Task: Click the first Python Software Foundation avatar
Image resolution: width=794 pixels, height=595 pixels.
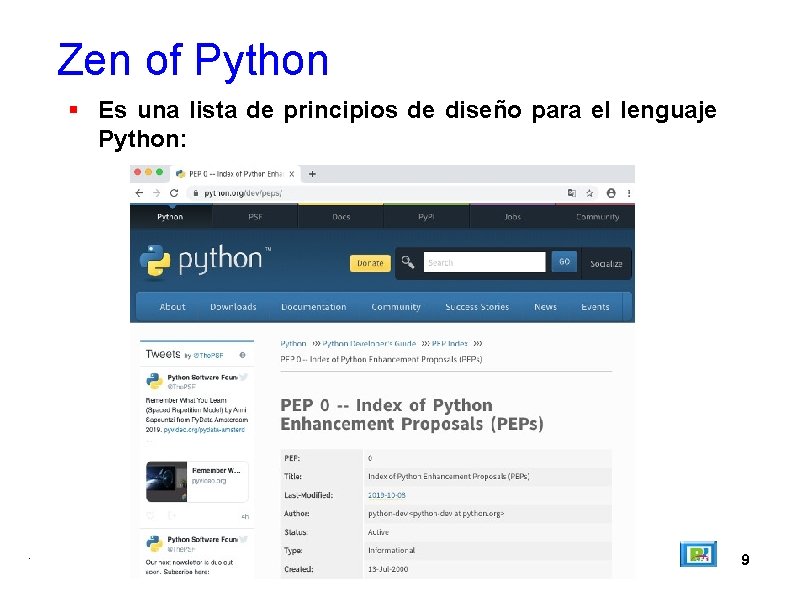Action: tap(154, 380)
